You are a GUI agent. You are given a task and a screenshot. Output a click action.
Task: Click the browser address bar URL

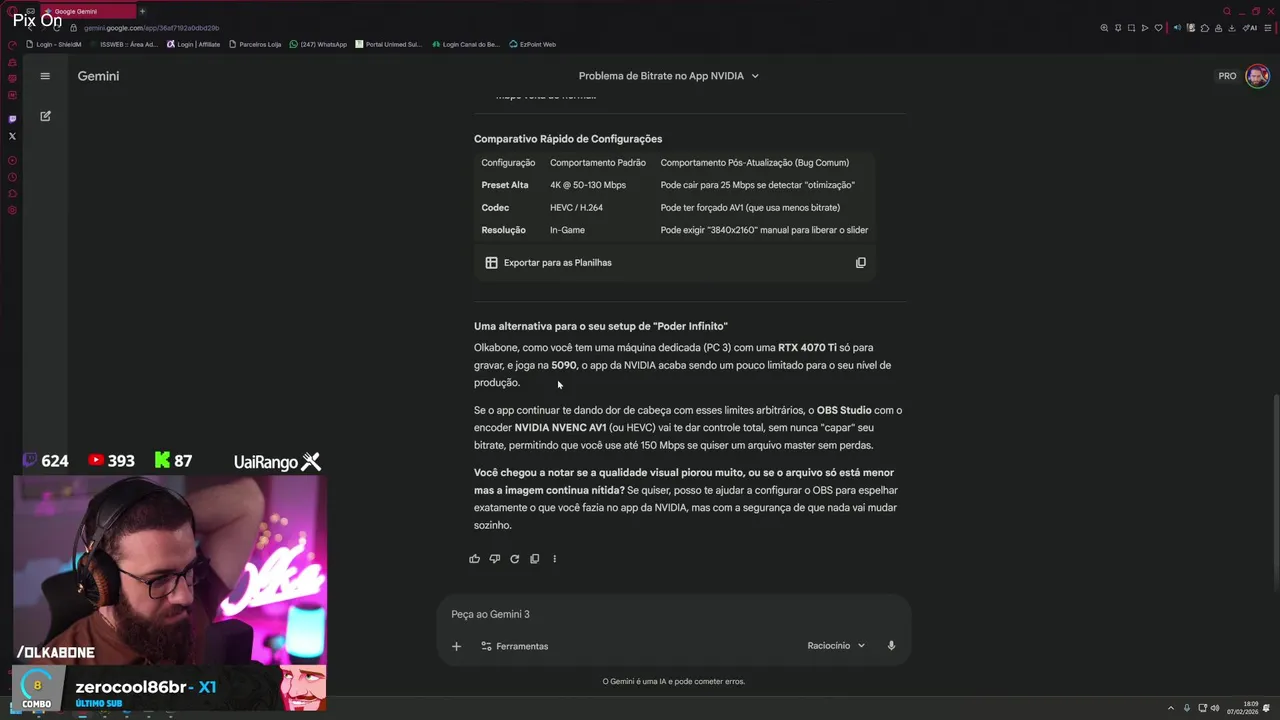[151, 28]
